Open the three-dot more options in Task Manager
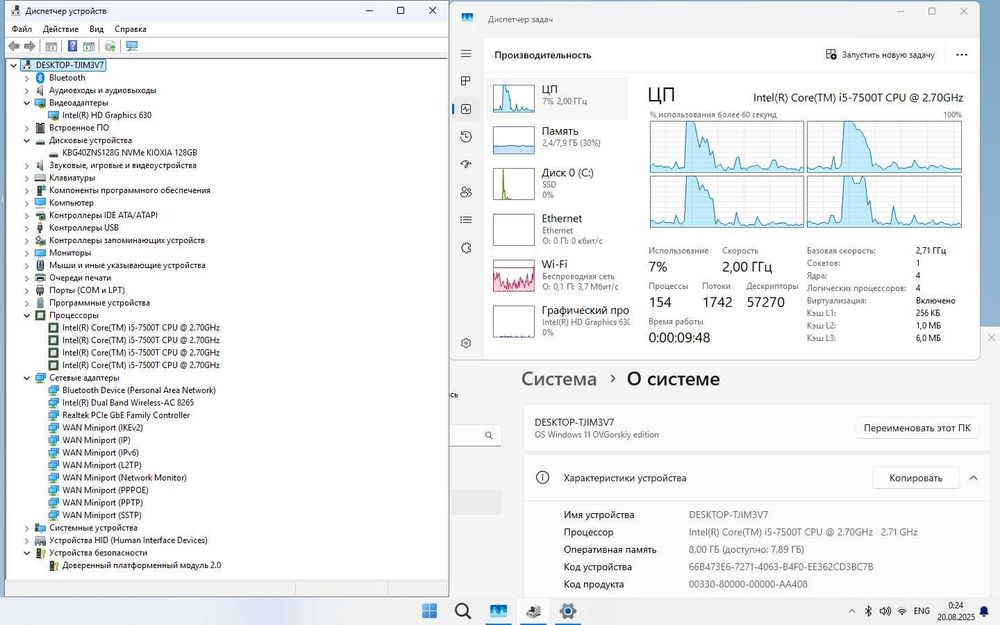1000x625 pixels. [962, 55]
